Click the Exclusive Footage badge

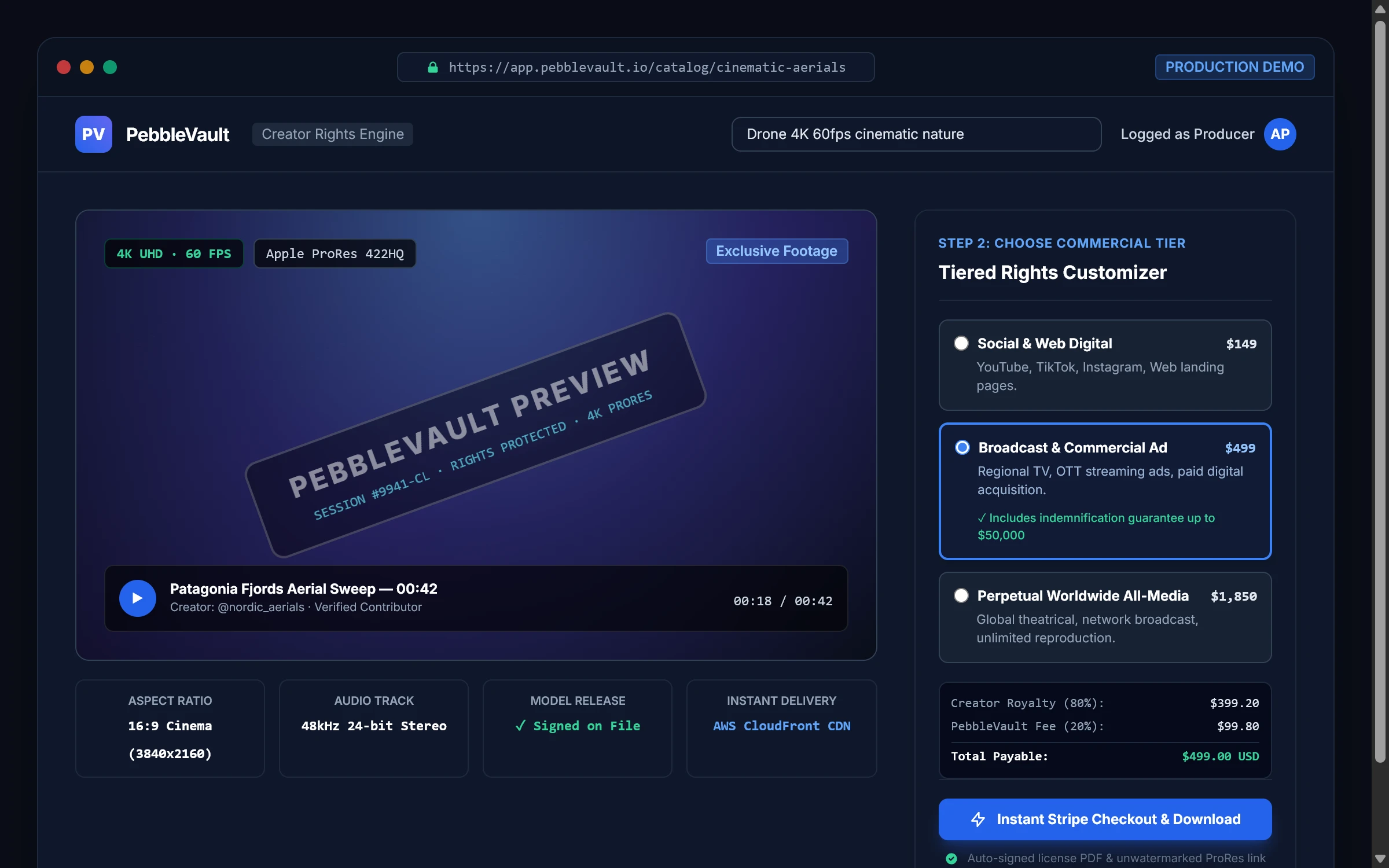tap(777, 251)
